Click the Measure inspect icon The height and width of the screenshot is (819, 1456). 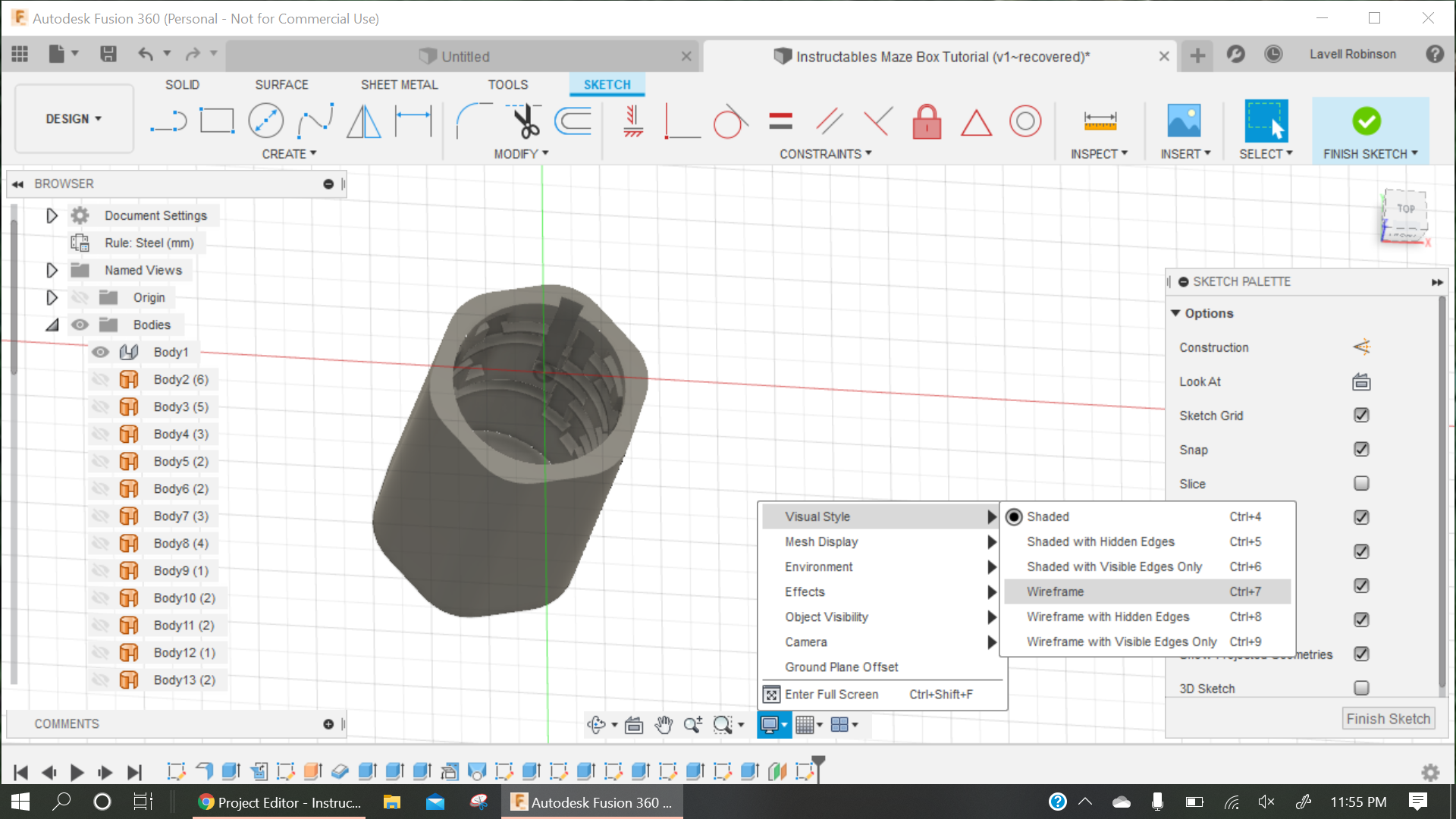(1100, 121)
